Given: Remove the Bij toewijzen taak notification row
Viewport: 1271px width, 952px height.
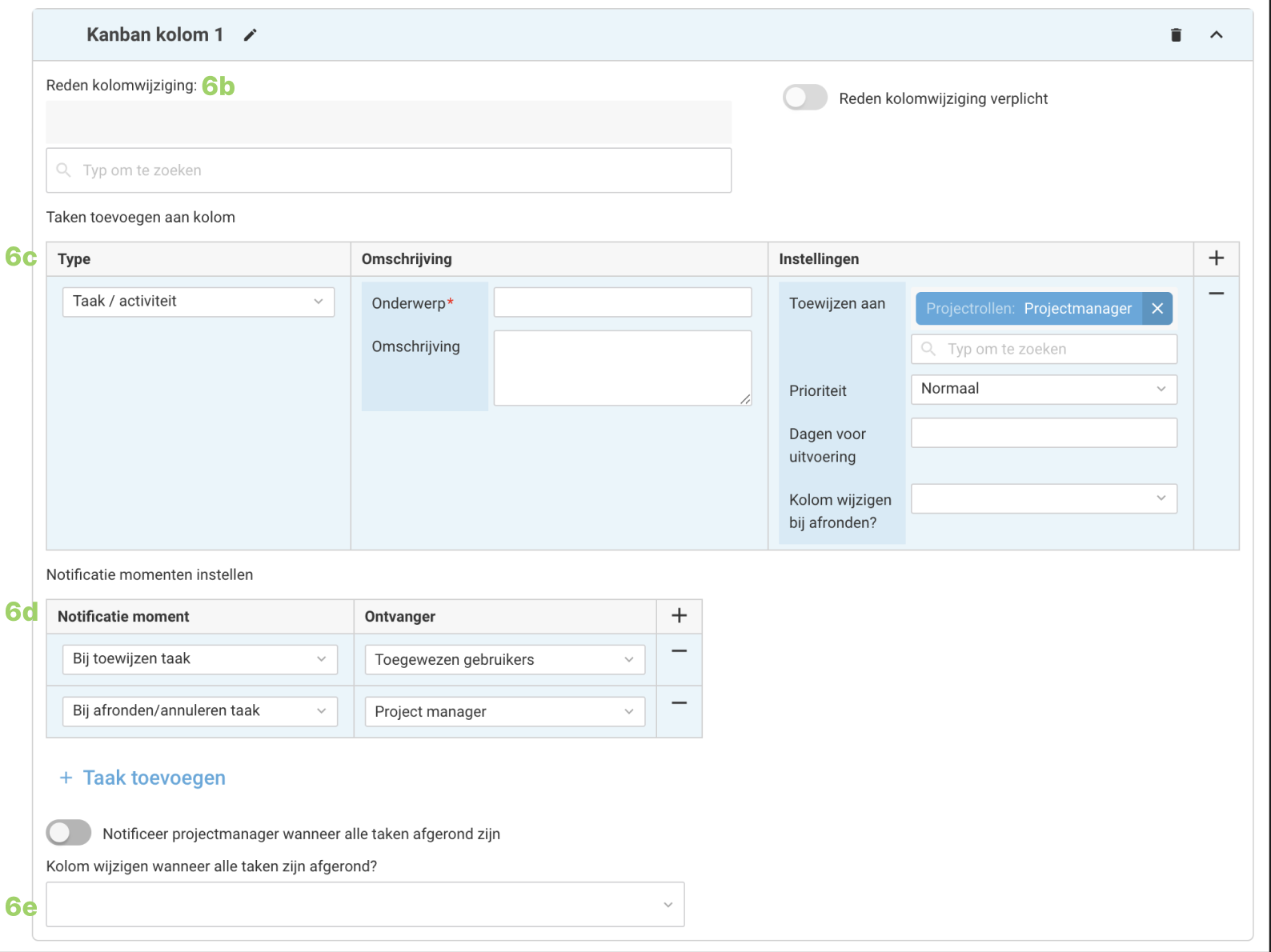Looking at the screenshot, I should pyautogui.click(x=679, y=651).
